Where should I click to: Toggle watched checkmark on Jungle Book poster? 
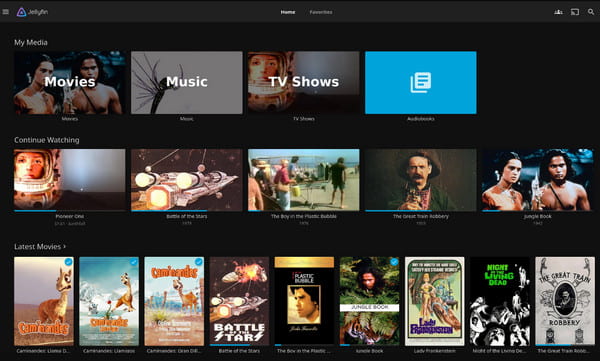coord(394,262)
